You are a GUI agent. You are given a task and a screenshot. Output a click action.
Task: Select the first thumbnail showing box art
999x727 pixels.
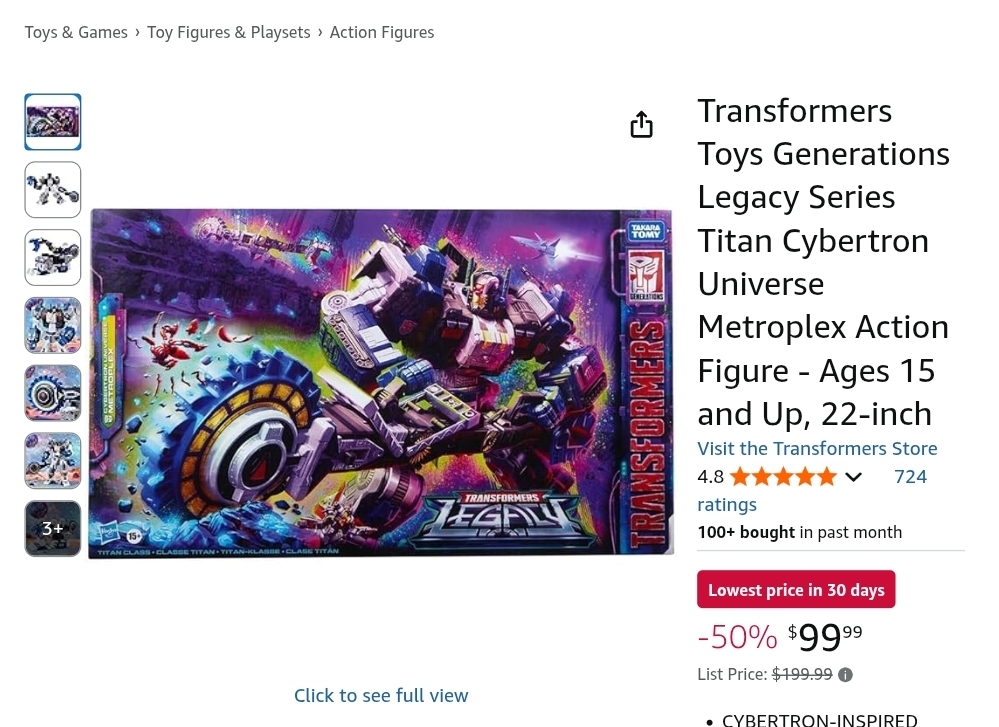(53, 122)
